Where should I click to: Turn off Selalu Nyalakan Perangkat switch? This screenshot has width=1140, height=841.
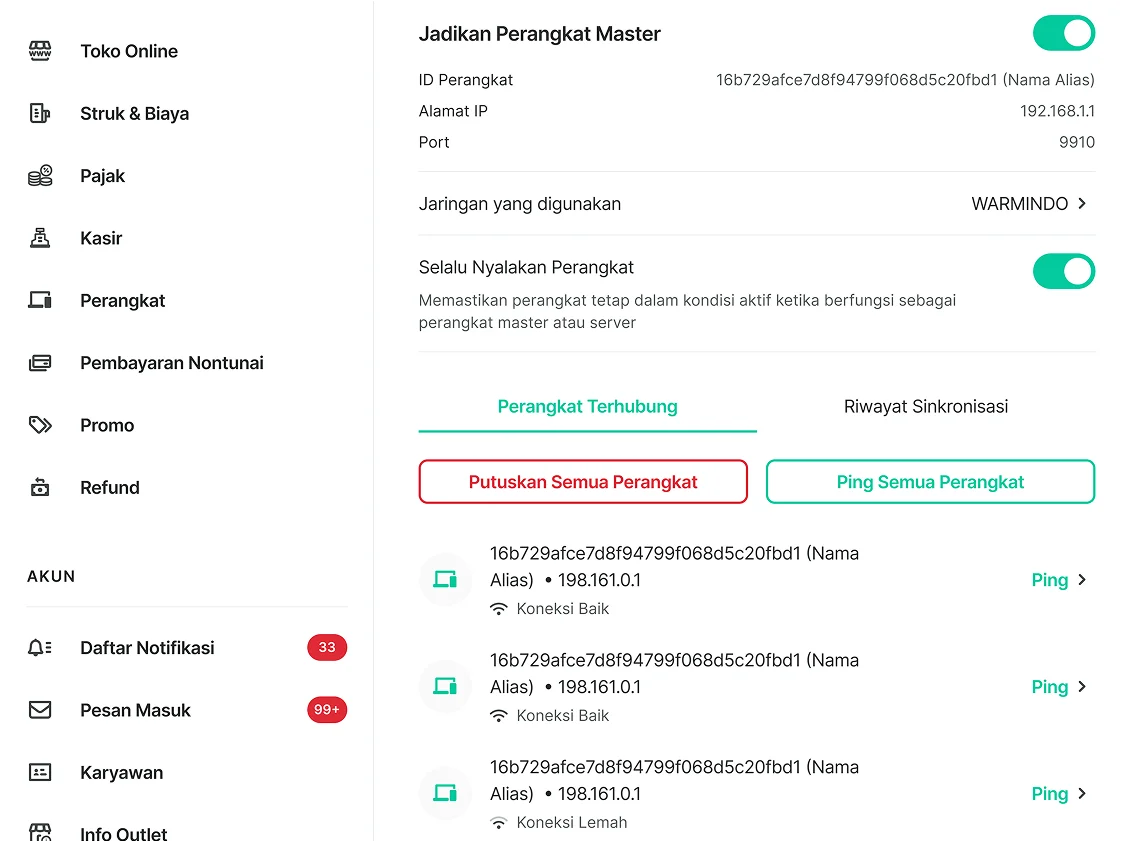1063,271
